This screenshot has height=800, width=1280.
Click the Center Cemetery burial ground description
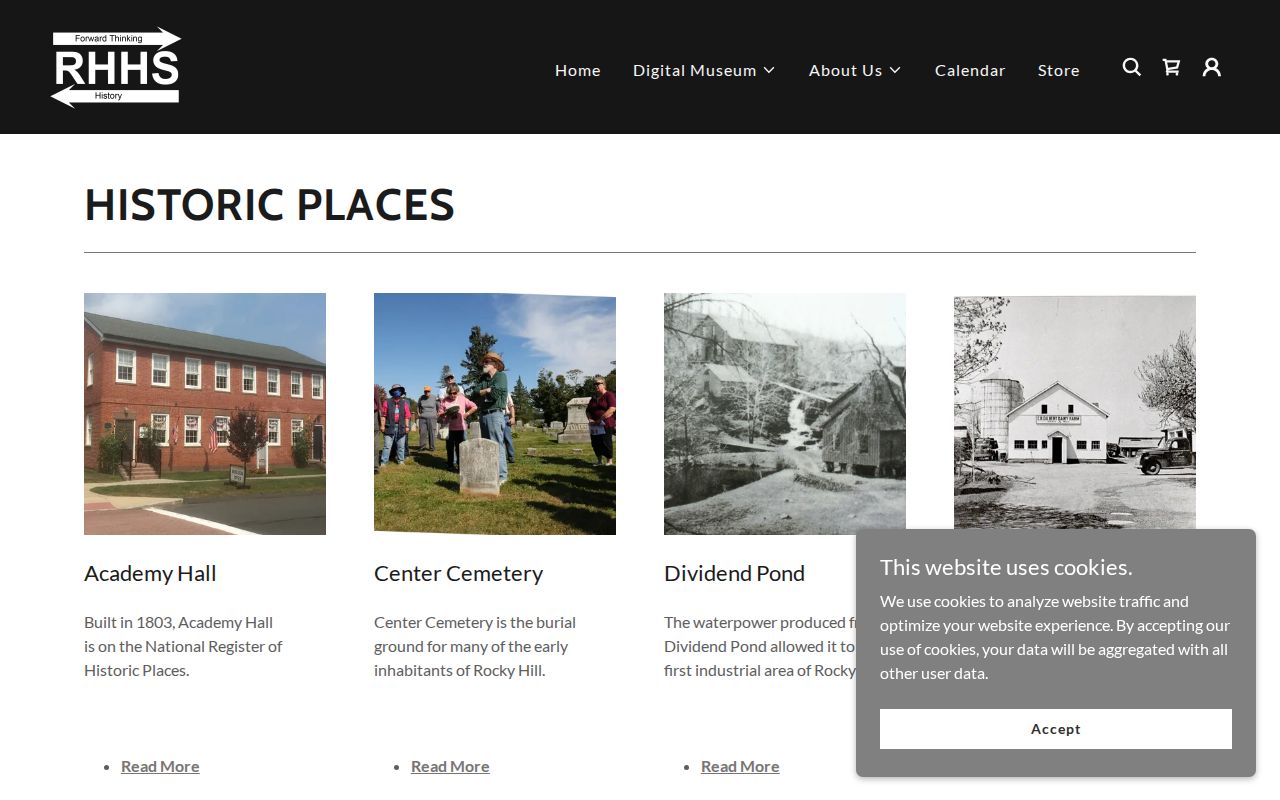pyautogui.click(x=475, y=646)
